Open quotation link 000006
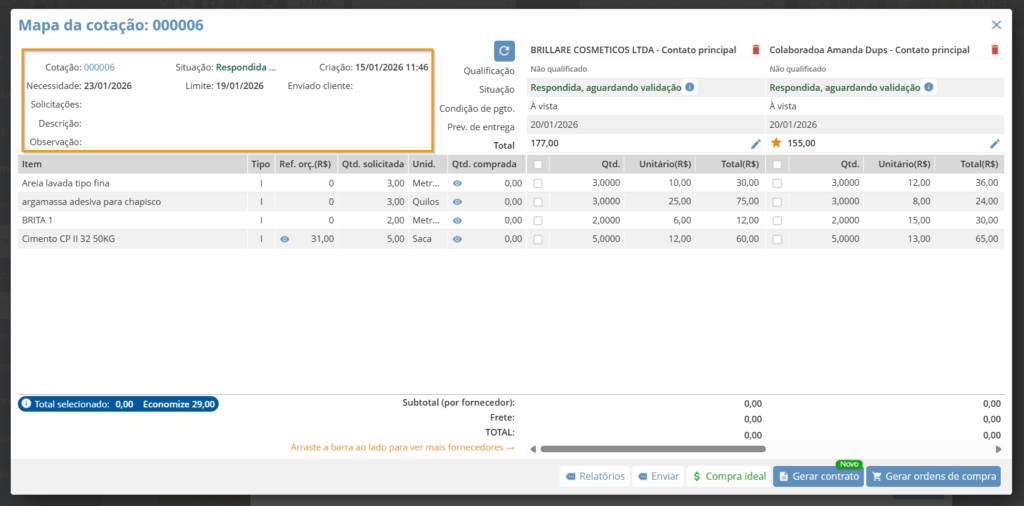Image resolution: width=1024 pixels, height=506 pixels. click(99, 67)
